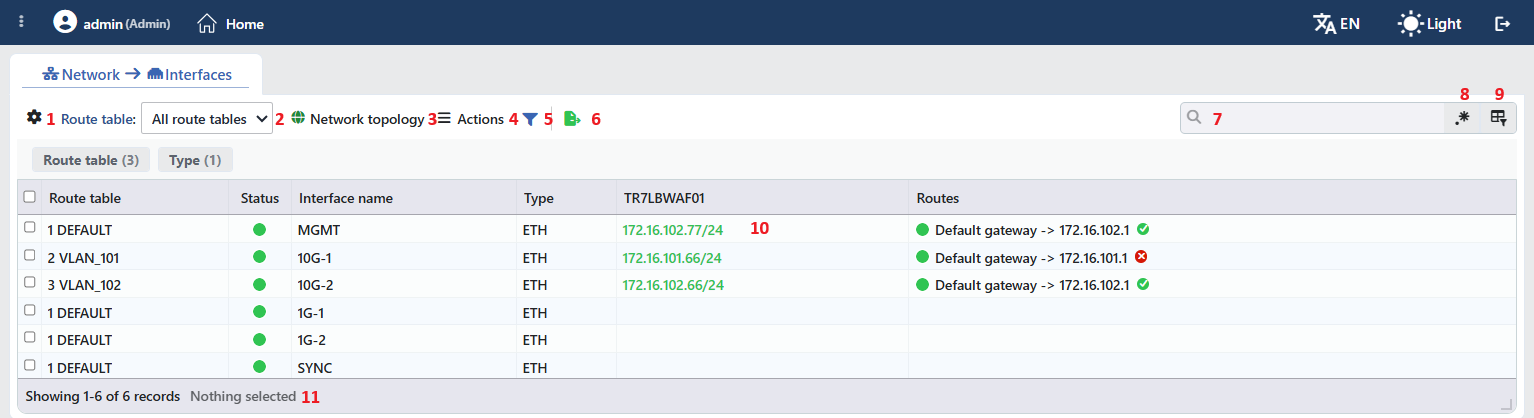The image size is (1534, 418).
Task: Sort by Status column header
Action: (x=260, y=198)
